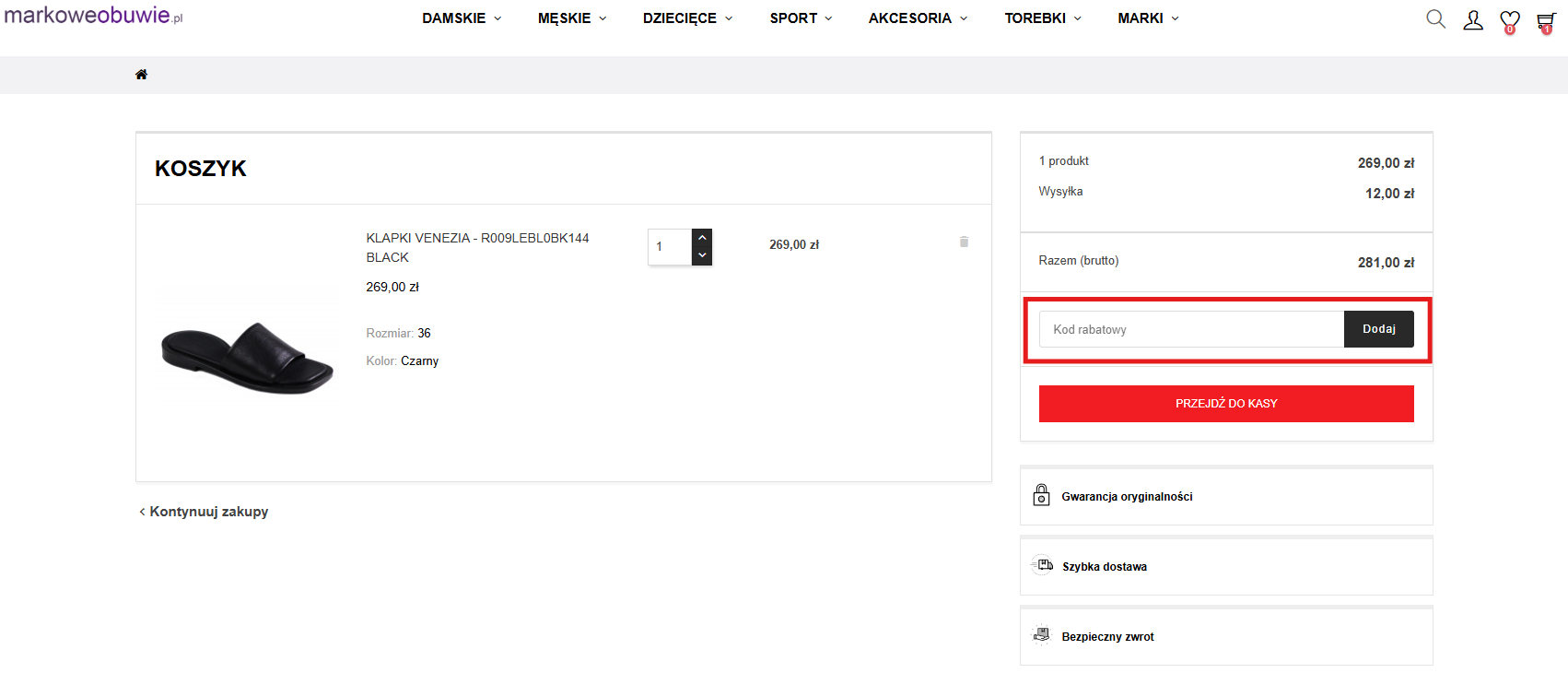1568x673 pixels.
Task: Open the TOREBKI menu
Action: pyautogui.click(x=1042, y=18)
